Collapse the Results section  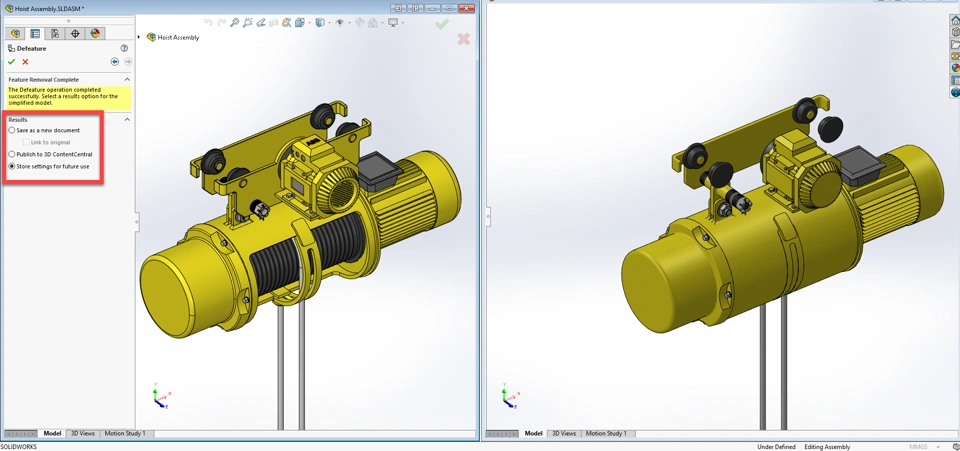click(x=127, y=119)
